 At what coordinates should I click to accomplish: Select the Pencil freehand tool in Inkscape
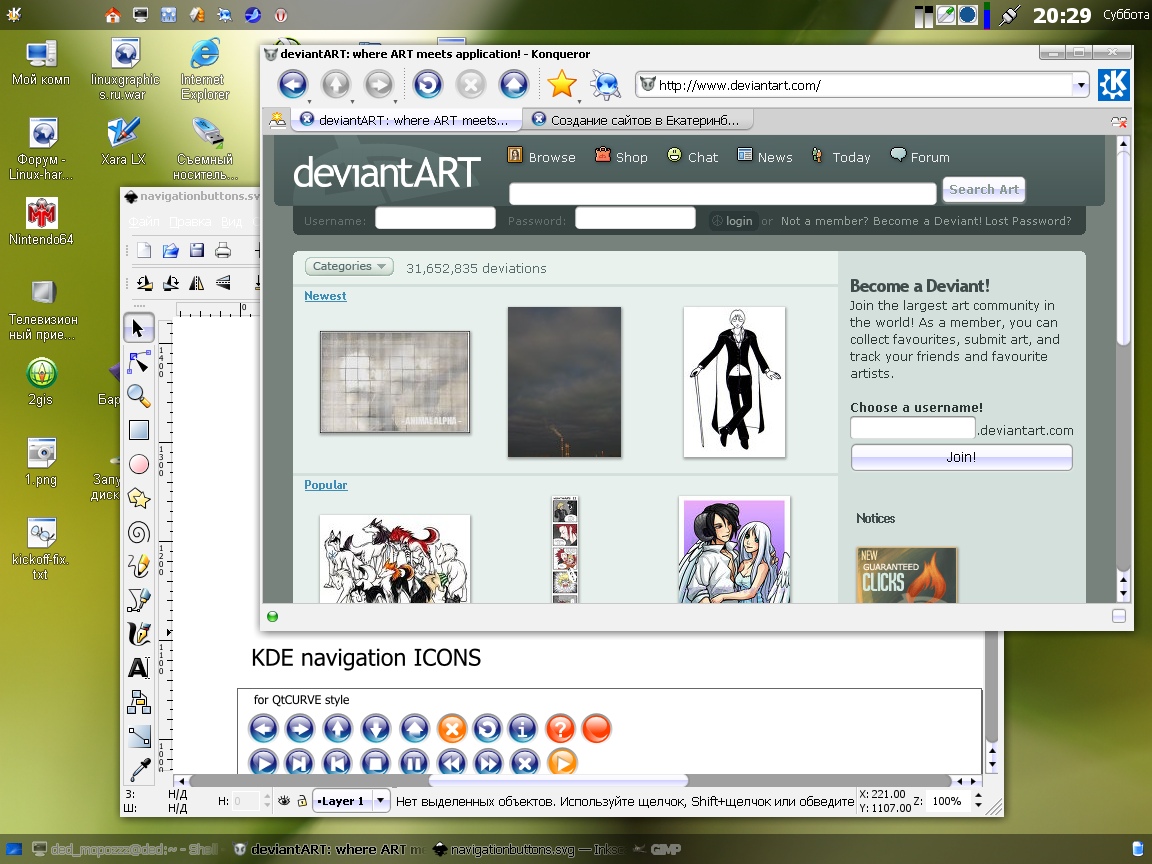pos(138,566)
